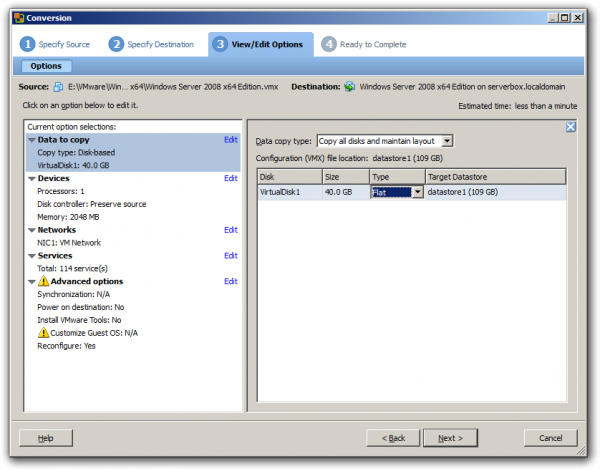
Task: Click the Cancel button
Action: [551, 438]
